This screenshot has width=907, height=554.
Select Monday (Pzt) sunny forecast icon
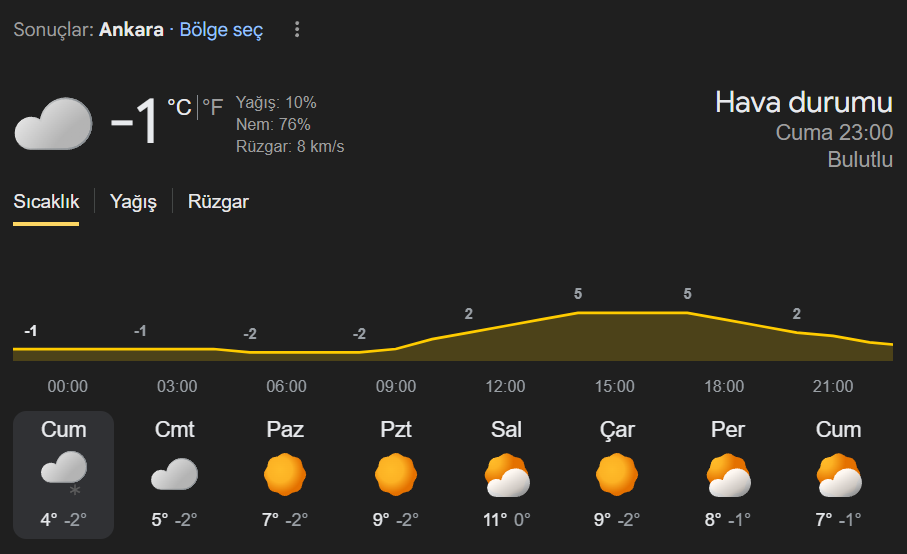[x=396, y=474]
